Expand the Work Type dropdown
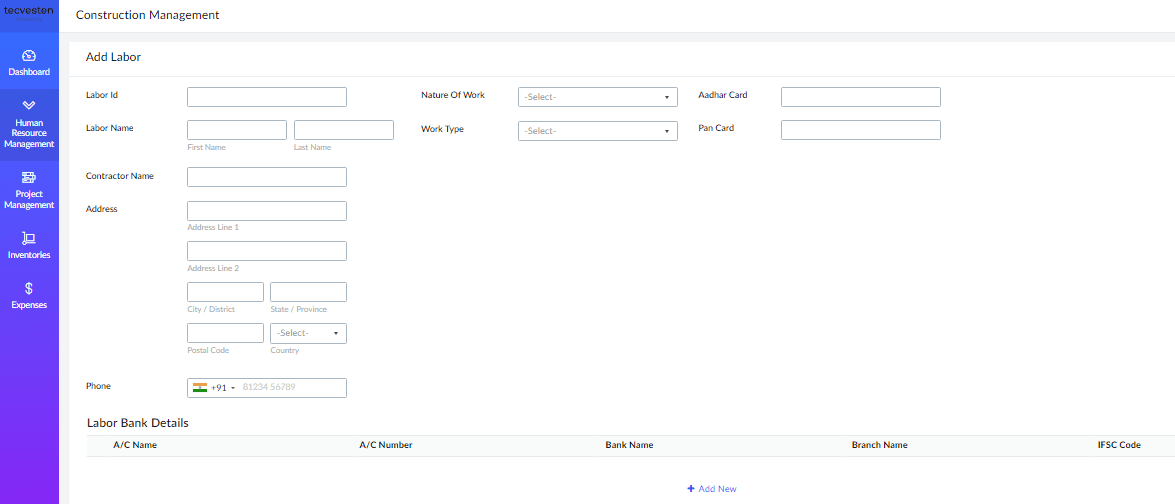This screenshot has width=1175, height=504. pyautogui.click(x=597, y=131)
